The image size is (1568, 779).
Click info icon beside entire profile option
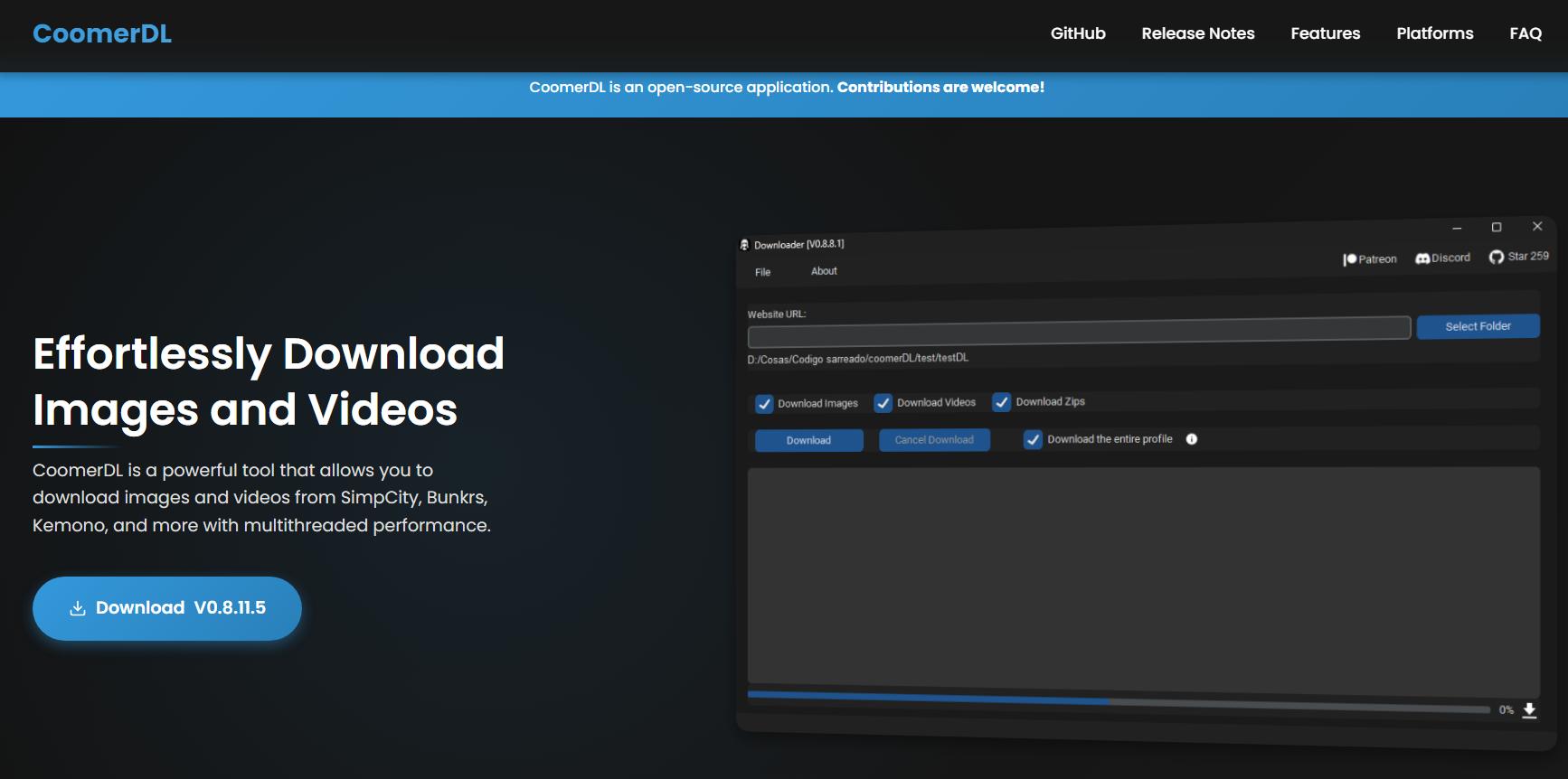[1192, 439]
